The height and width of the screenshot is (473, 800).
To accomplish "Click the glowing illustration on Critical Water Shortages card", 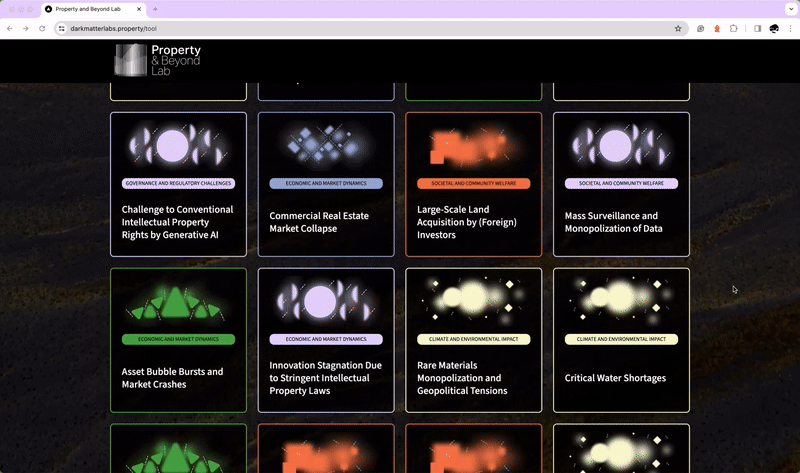I will 621,300.
